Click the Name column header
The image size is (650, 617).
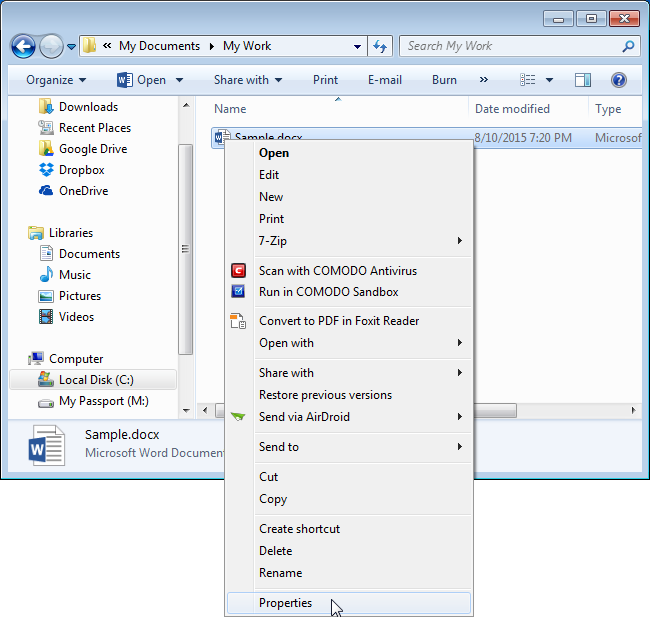click(x=230, y=109)
